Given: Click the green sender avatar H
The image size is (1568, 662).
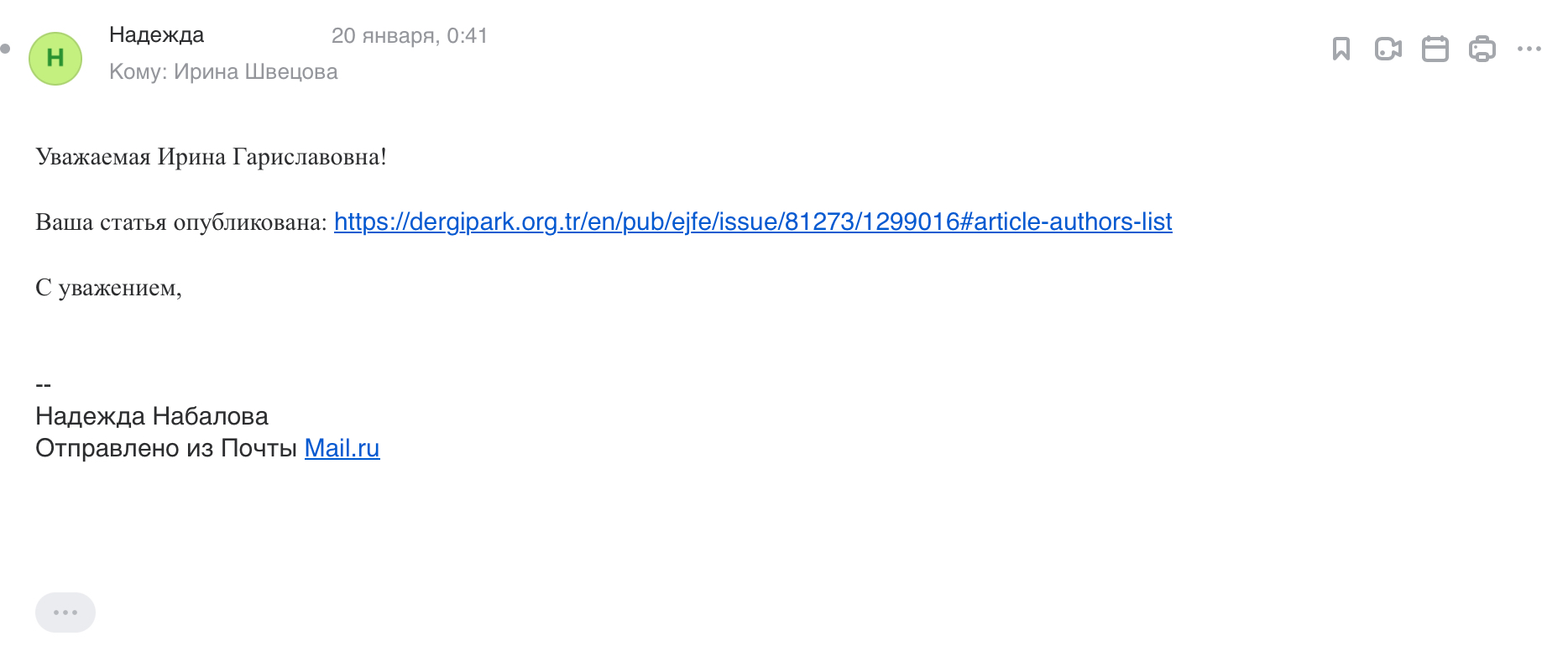Looking at the screenshot, I should 55,58.
